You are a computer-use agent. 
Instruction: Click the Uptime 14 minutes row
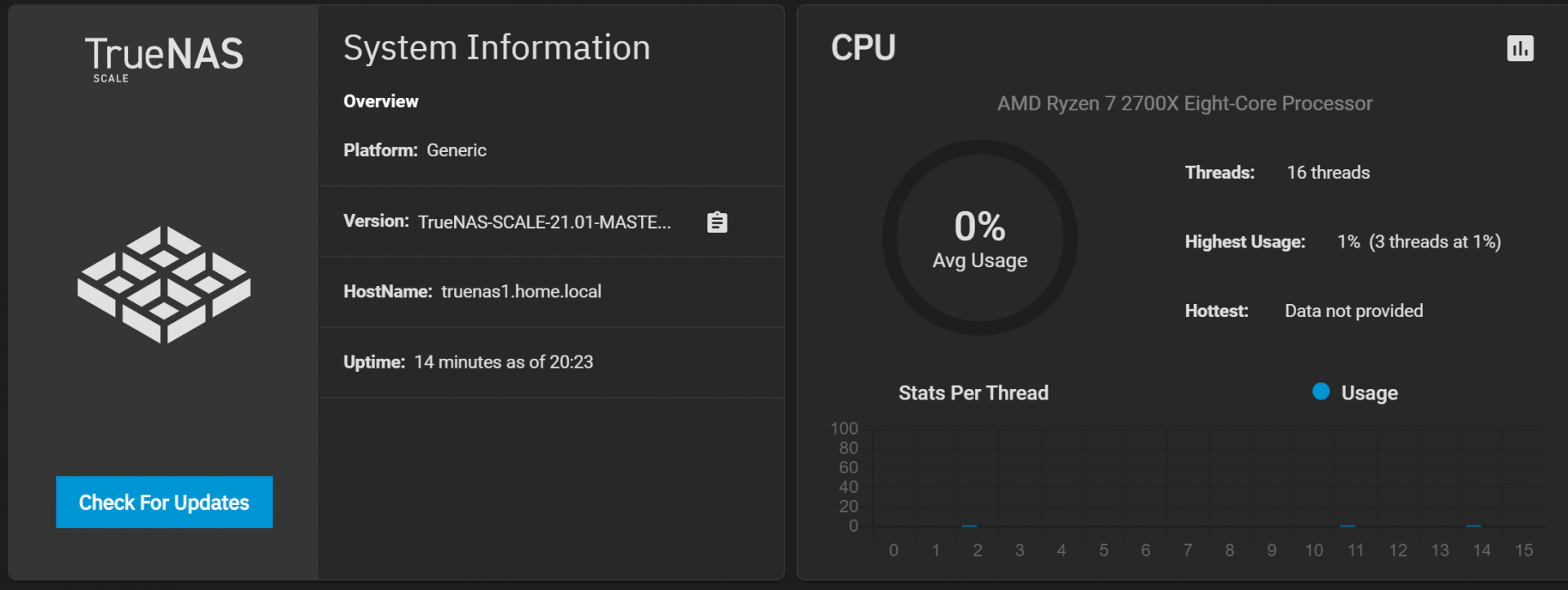(x=552, y=362)
